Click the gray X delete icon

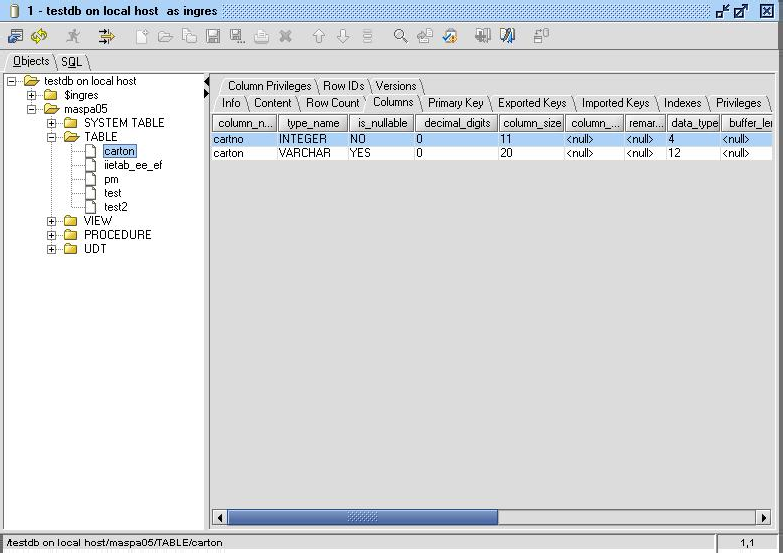pos(285,36)
